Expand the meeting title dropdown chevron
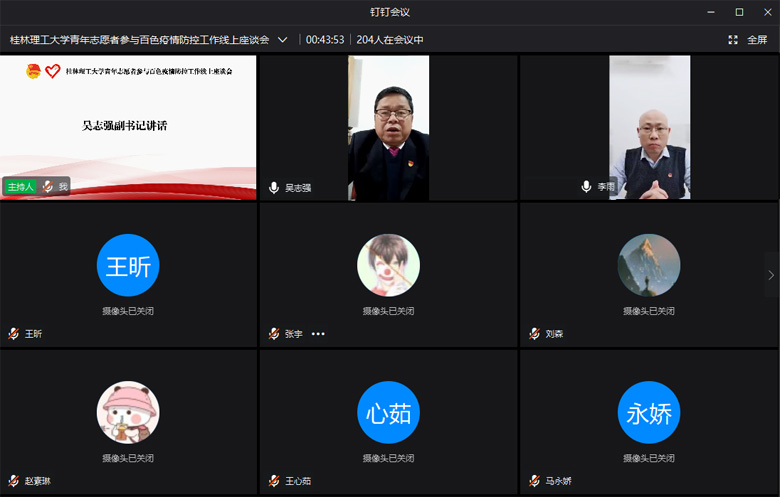780x497 pixels. [x=283, y=40]
